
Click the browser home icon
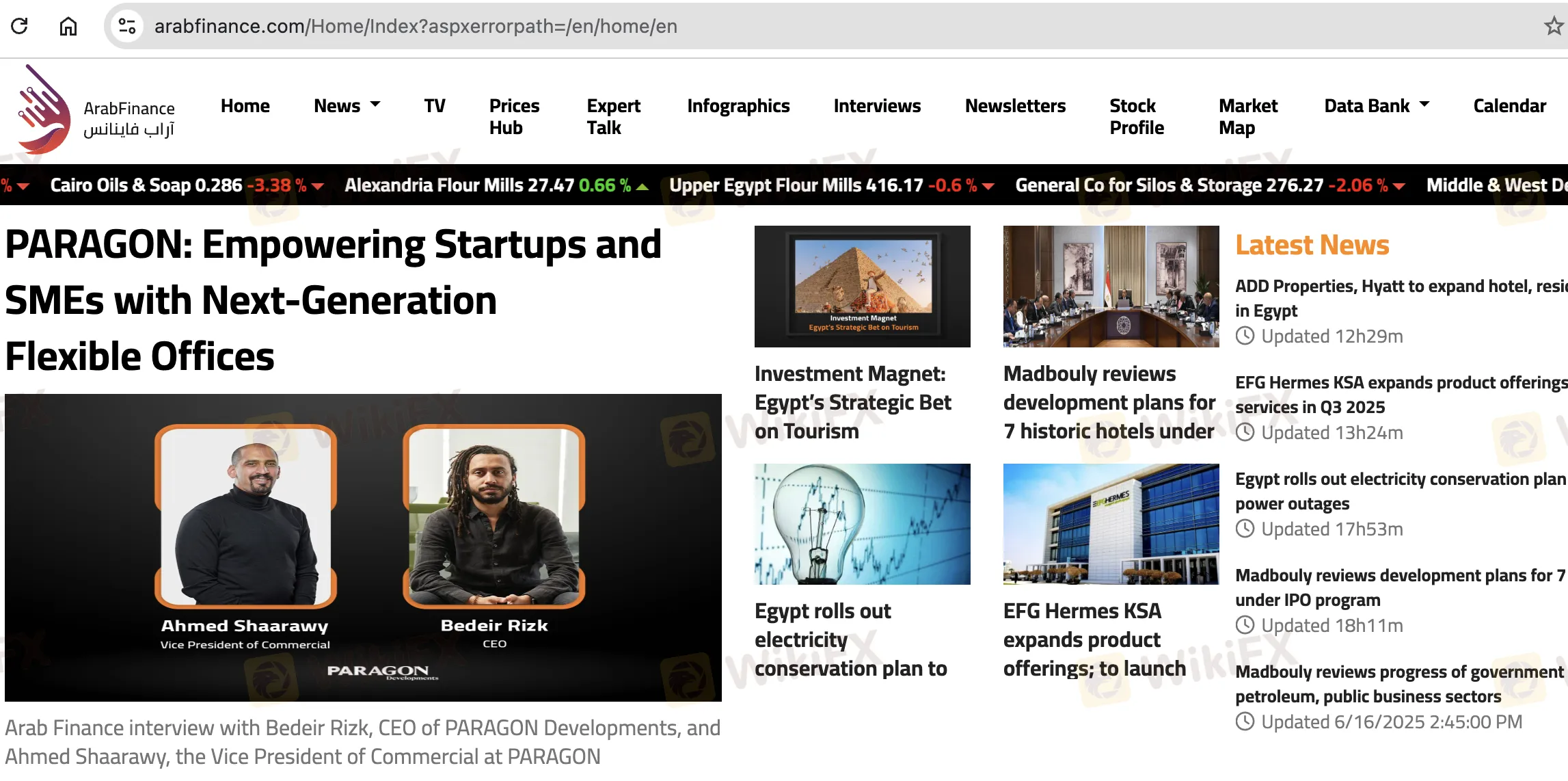pyautogui.click(x=68, y=27)
